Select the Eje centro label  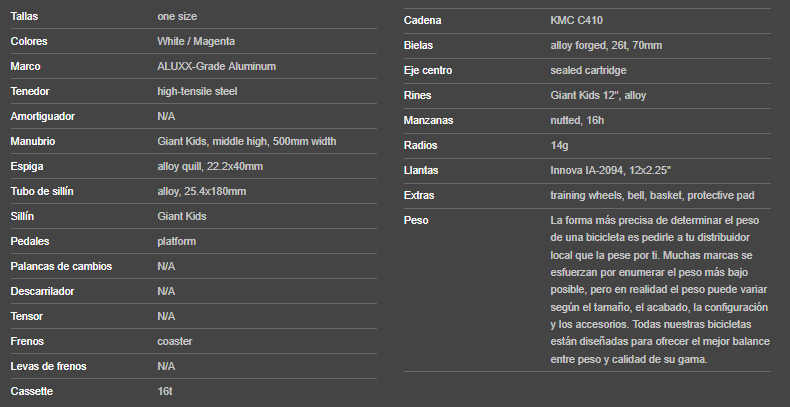428,71
